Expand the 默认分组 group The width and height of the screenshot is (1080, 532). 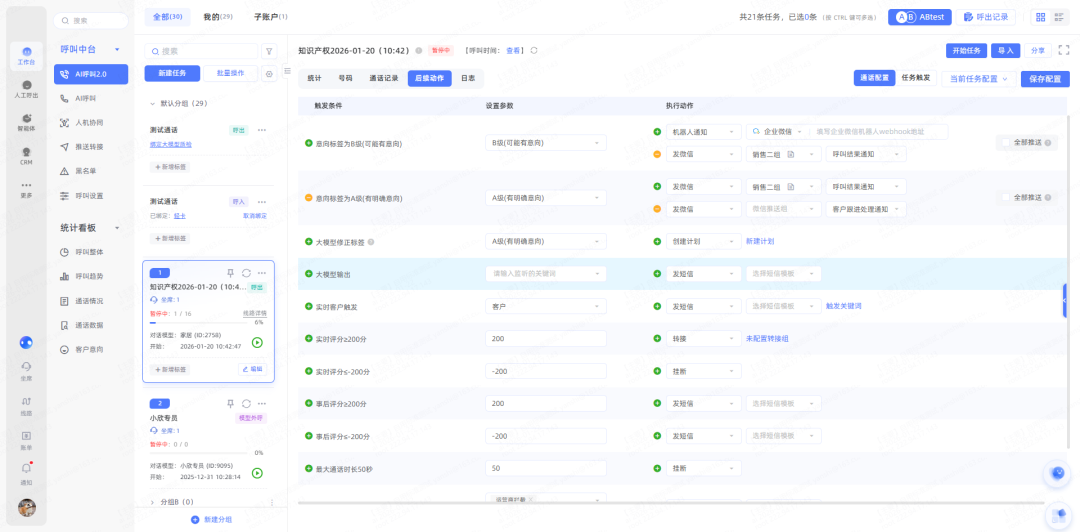pos(153,103)
